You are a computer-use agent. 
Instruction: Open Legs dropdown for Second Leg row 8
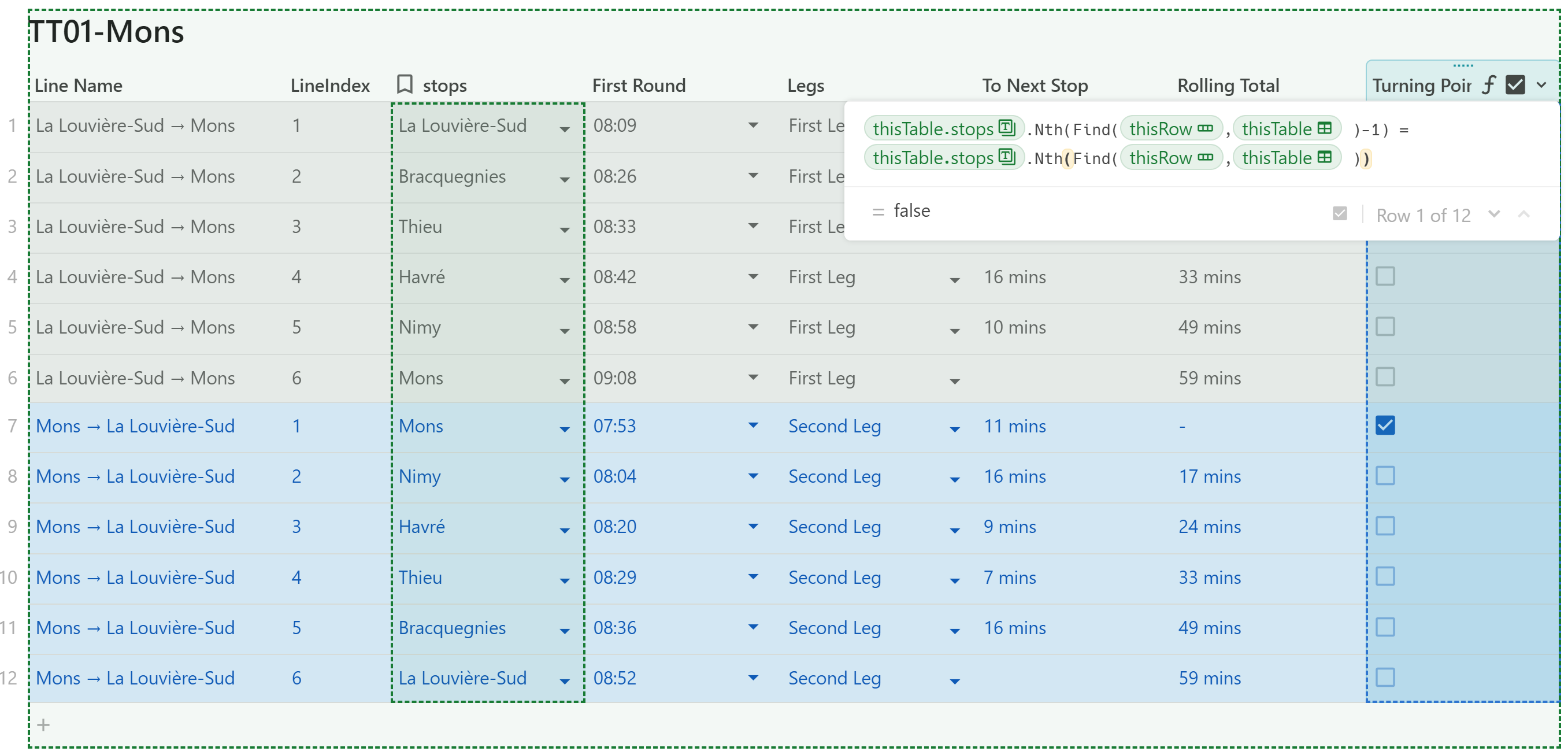click(x=954, y=479)
